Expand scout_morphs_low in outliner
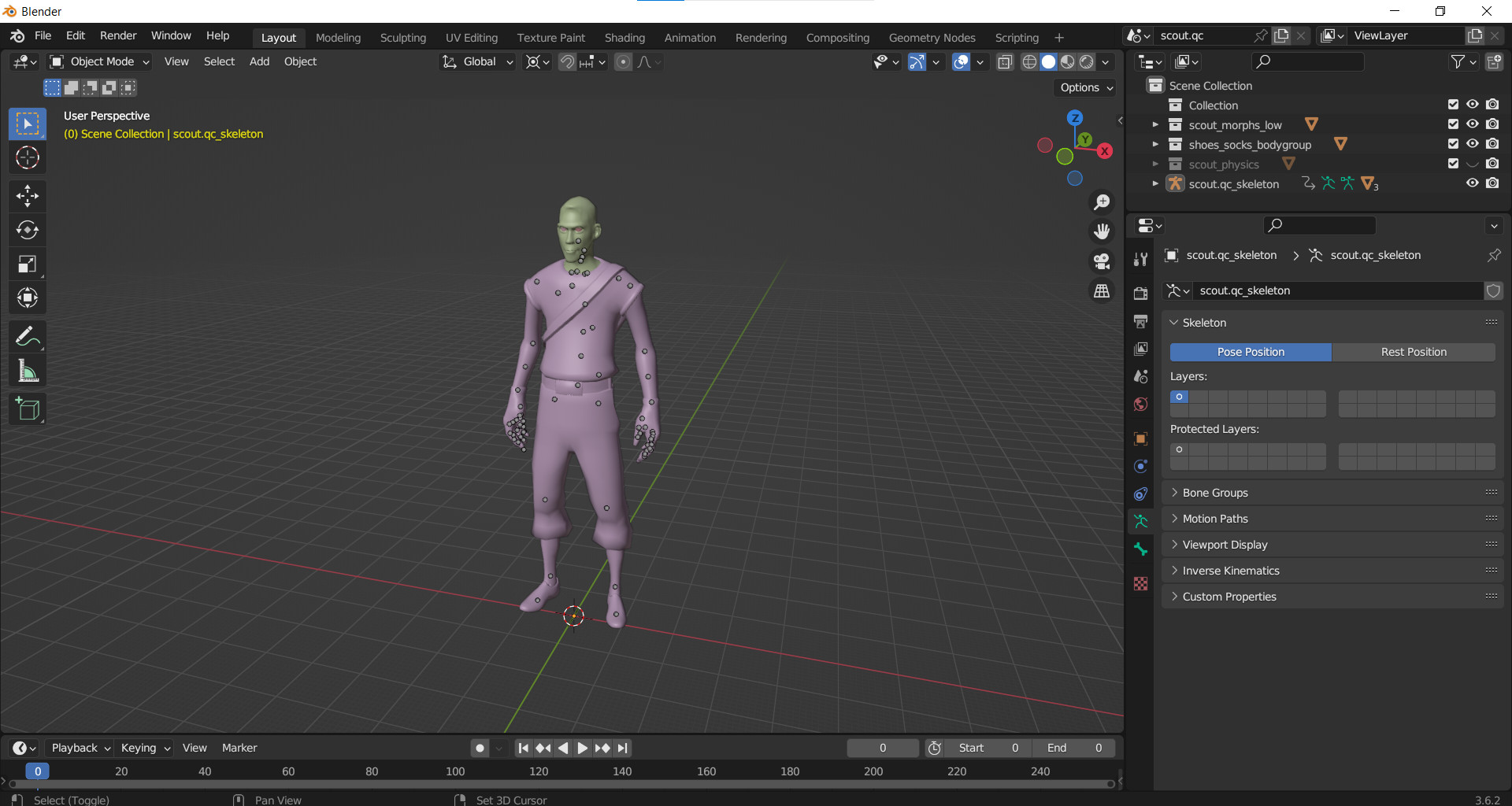 1155,124
